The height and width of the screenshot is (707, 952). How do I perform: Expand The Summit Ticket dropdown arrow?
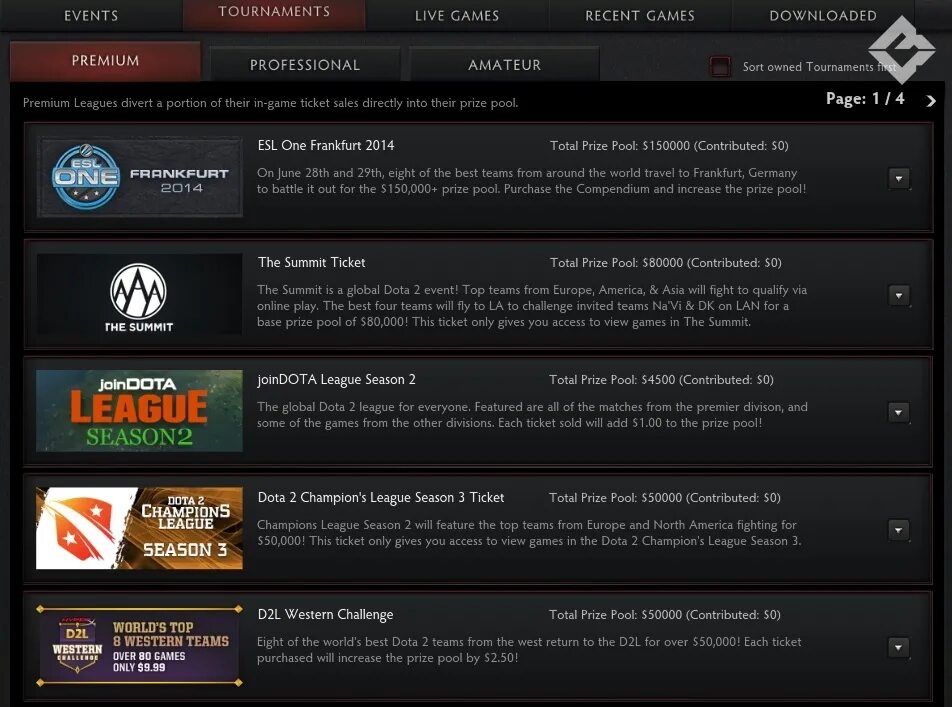pyautogui.click(x=899, y=296)
